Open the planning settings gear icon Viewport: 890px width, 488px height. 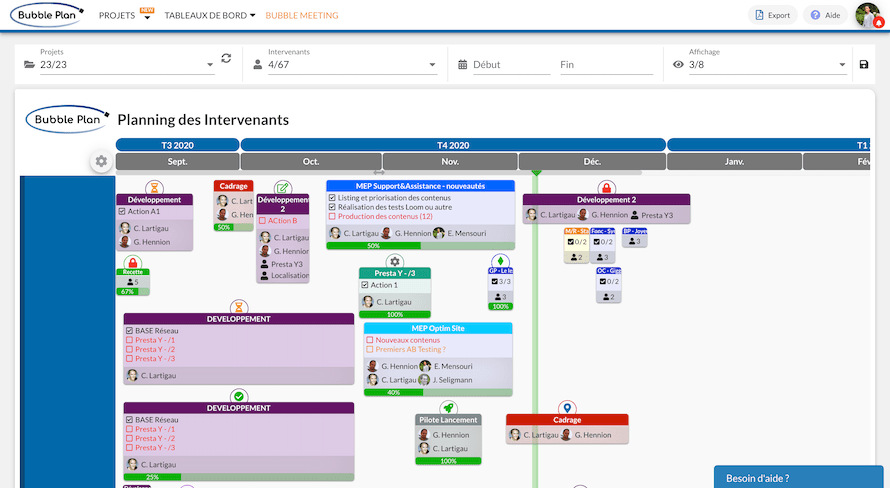[x=101, y=162]
